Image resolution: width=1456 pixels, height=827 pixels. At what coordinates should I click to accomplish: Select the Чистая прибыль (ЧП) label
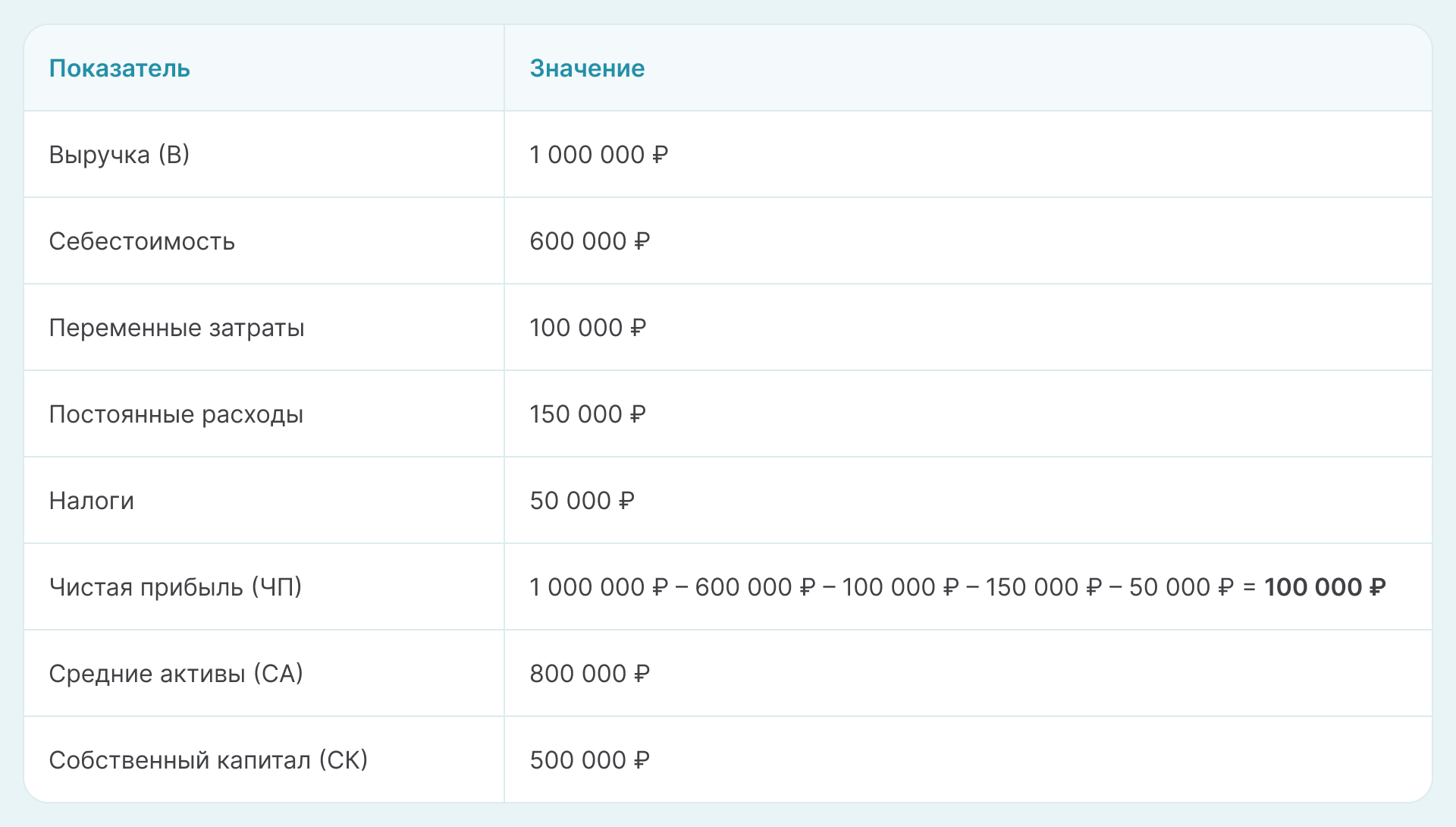[x=175, y=587]
